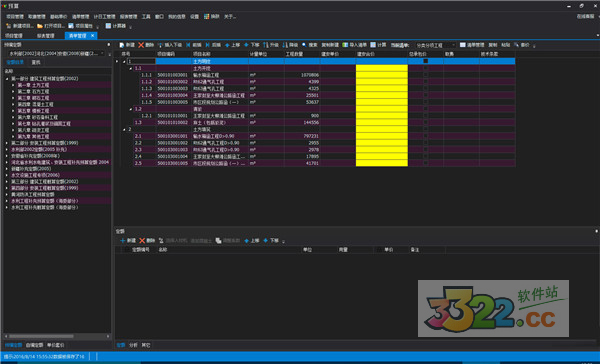
Task: Expand 第三部分 建筑工程概算定额(2002) tree node
Action: [x=7, y=182]
